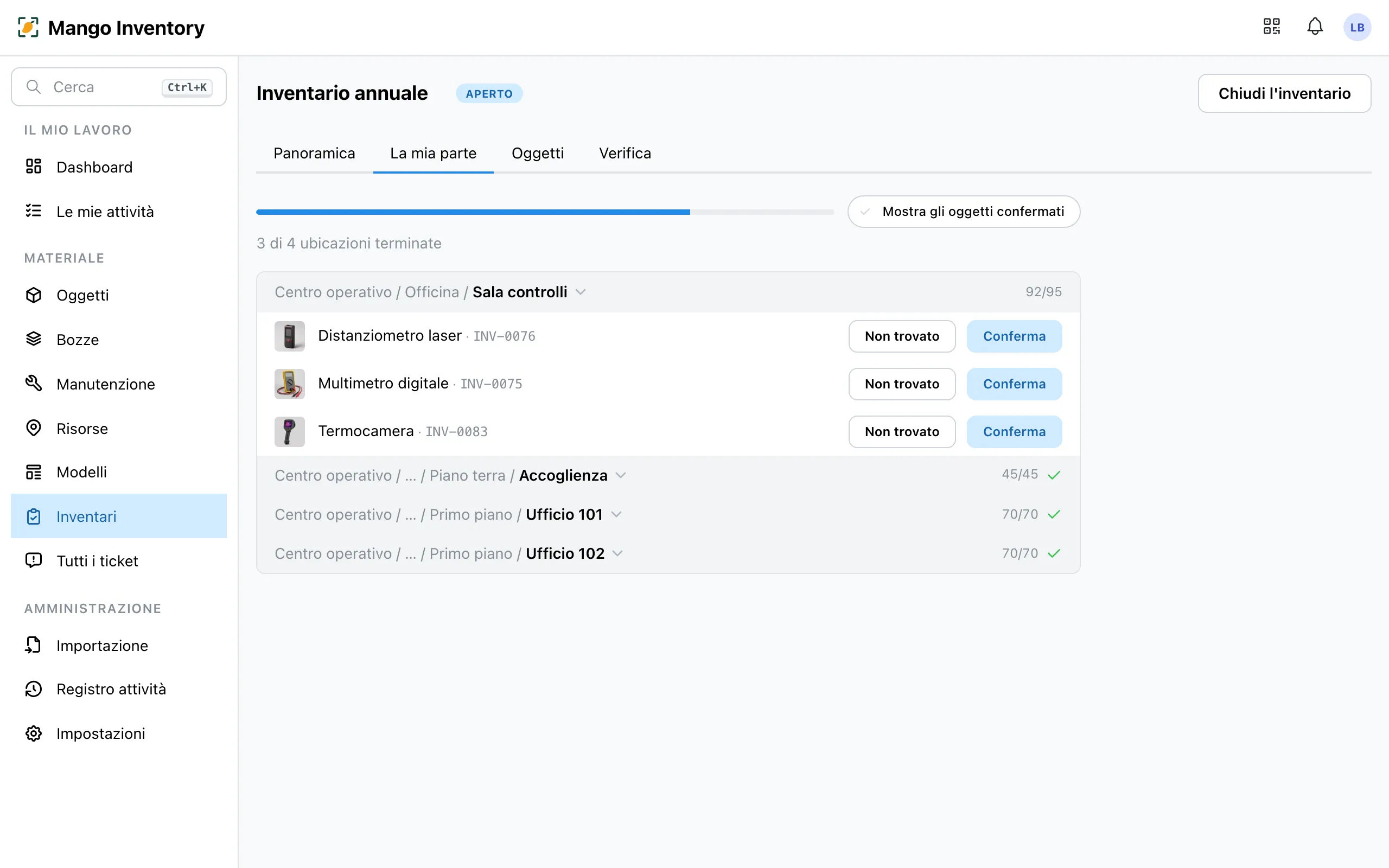Click the Manutenzione wrench icon
The width and height of the screenshot is (1389, 868).
34,383
